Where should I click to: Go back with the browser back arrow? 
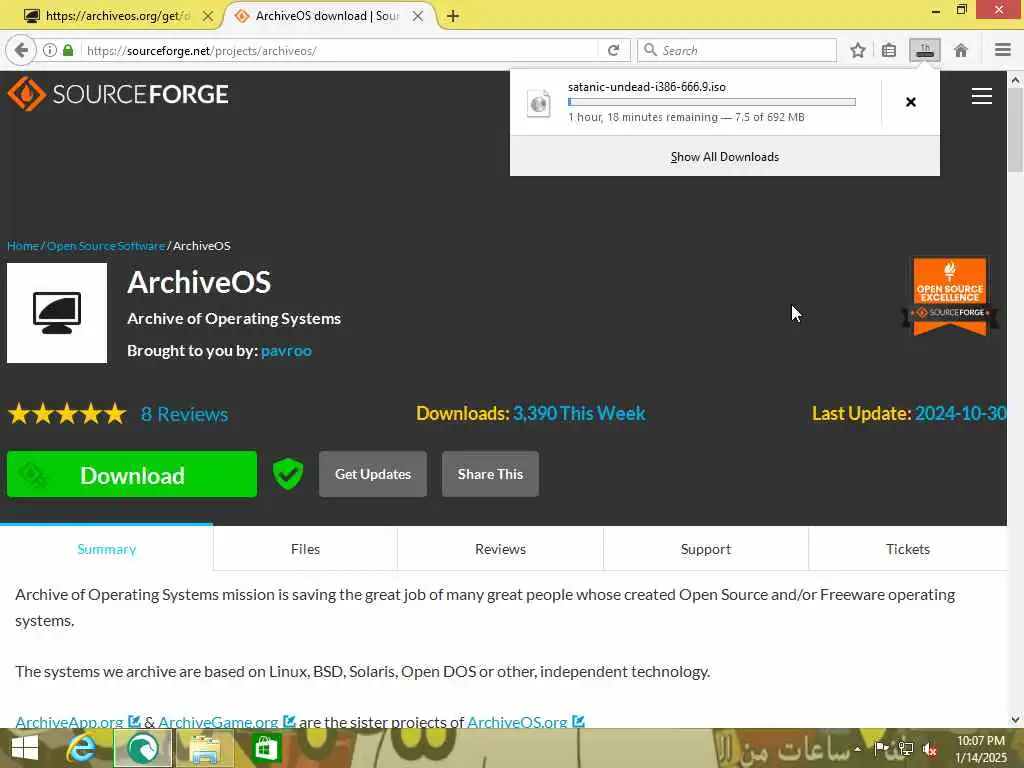[21, 50]
